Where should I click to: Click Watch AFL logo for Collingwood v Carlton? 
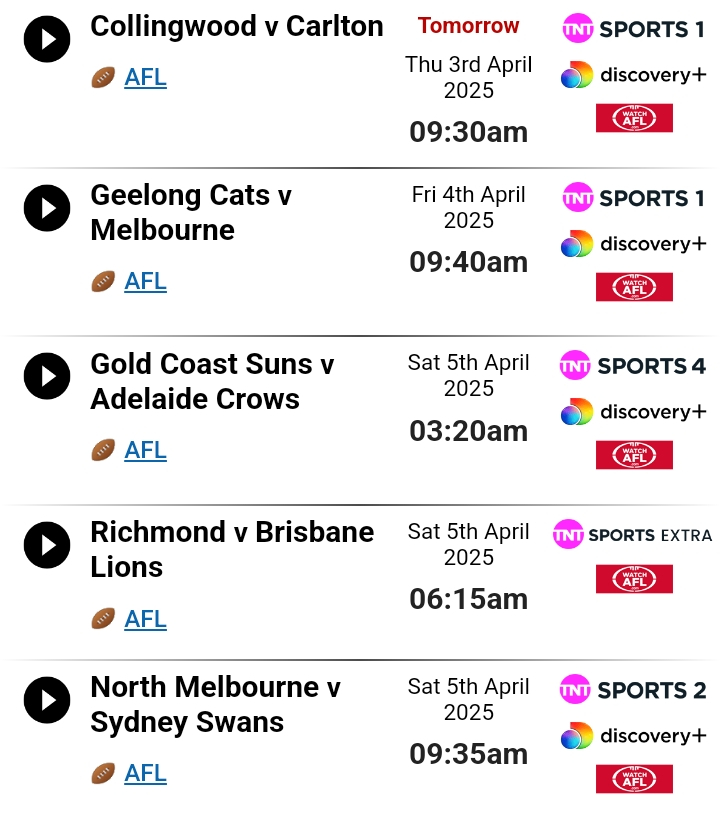coord(634,118)
